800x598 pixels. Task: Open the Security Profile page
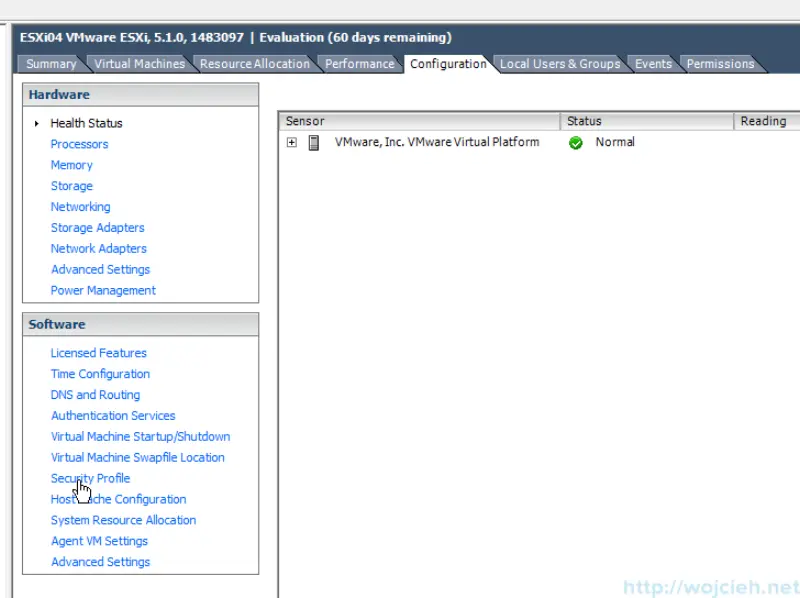pos(90,478)
